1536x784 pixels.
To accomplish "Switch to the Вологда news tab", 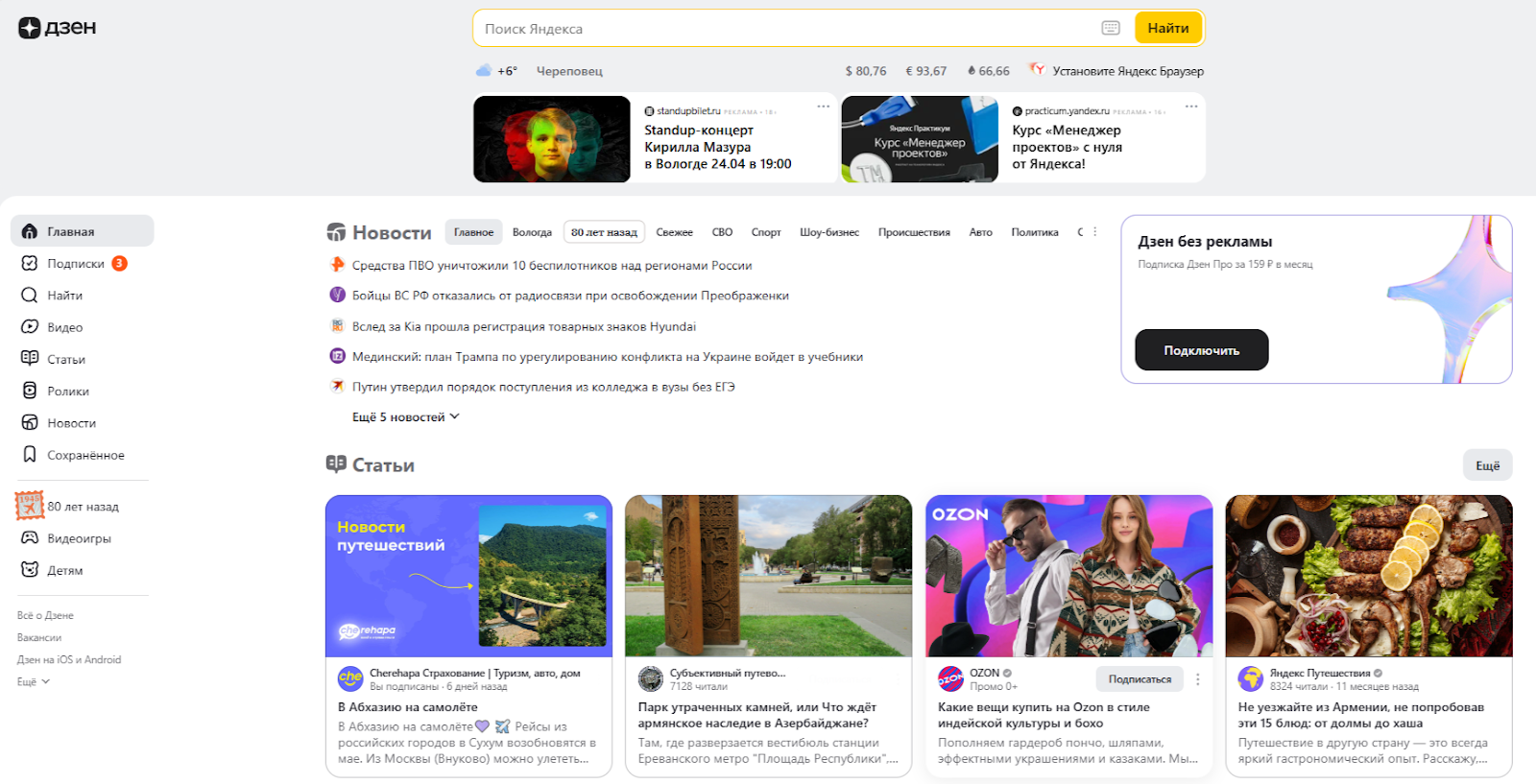I will point(532,232).
